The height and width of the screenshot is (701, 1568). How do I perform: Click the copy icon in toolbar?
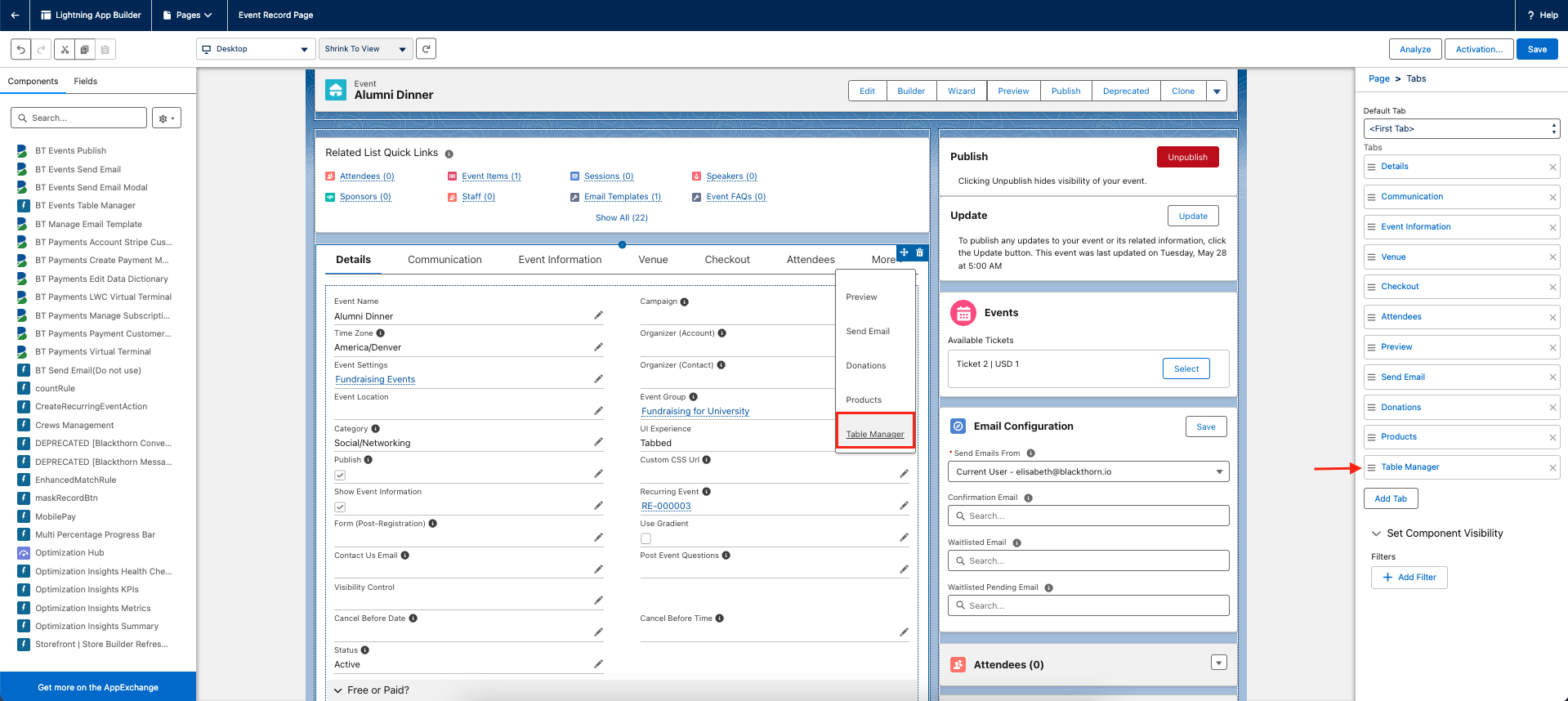pyautogui.click(x=84, y=50)
